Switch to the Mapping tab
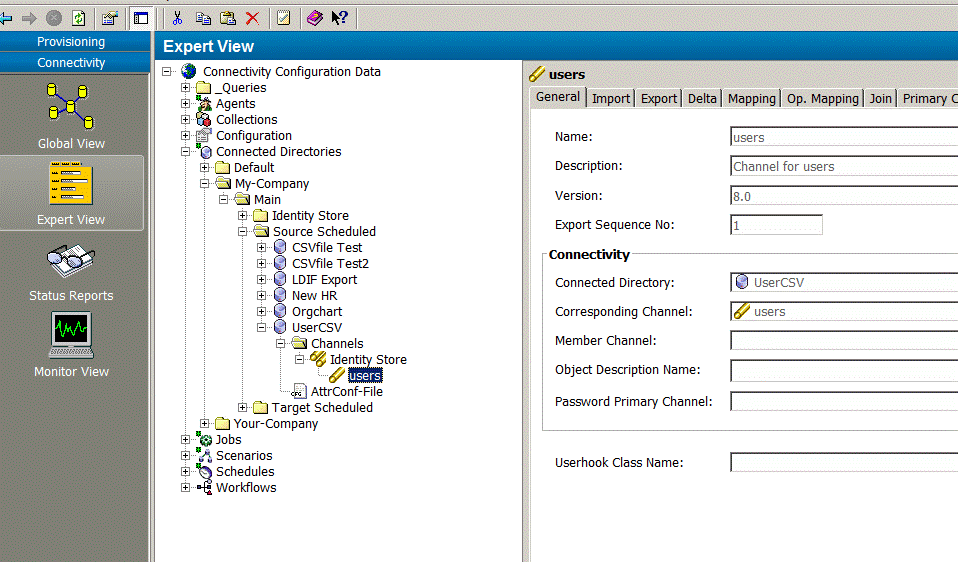This screenshot has height=562, width=958. [x=751, y=98]
